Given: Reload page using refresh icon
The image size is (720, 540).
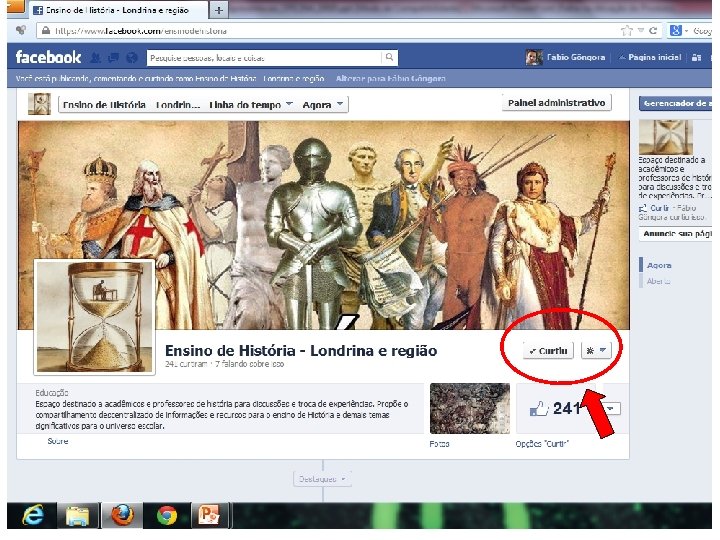Looking at the screenshot, I should [653, 31].
